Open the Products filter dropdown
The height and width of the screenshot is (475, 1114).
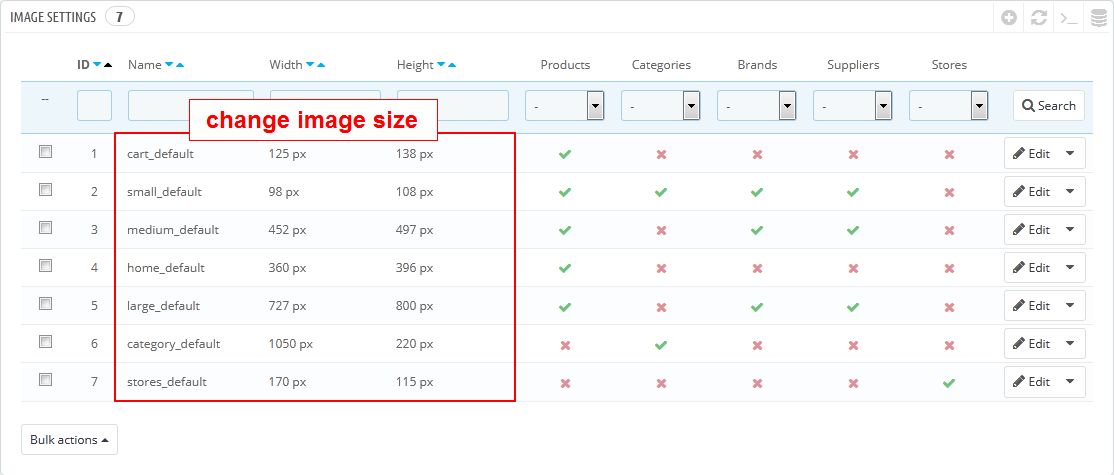coord(564,105)
